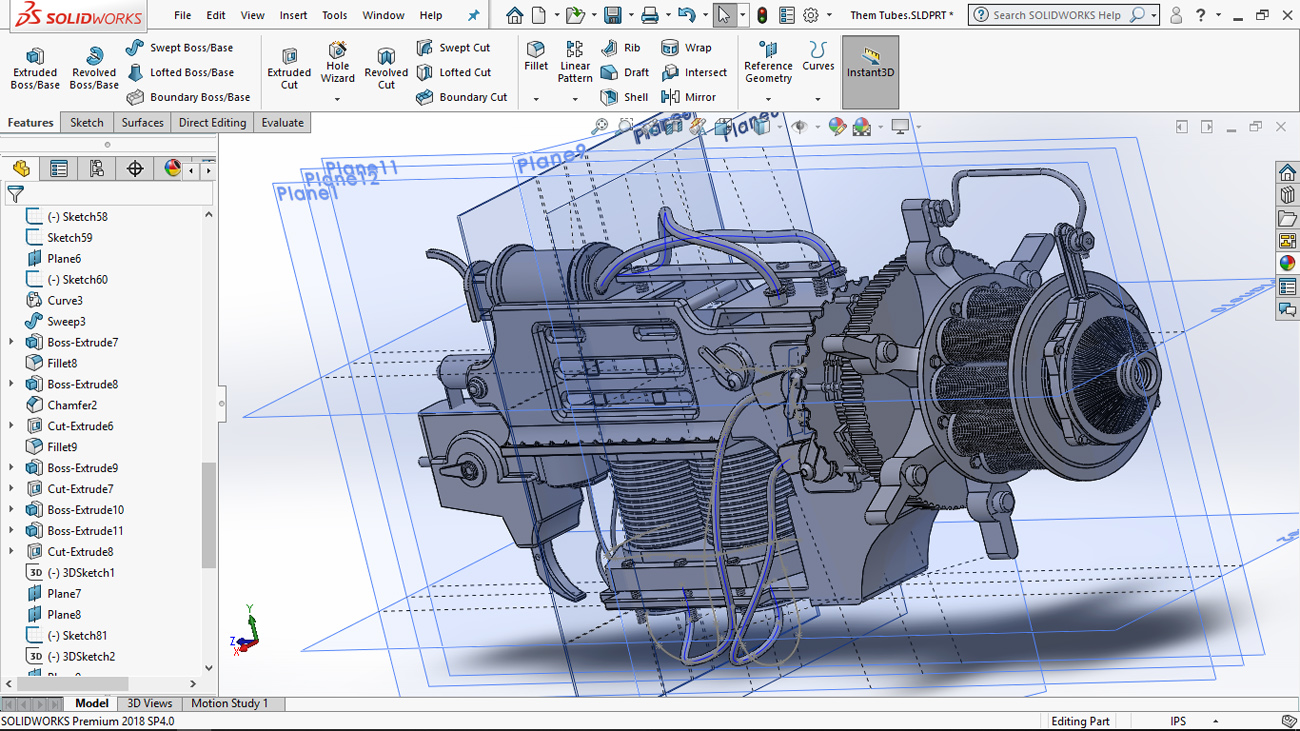Screen dimensions: 1300x731
Task: Switch to the Surfaces tab
Action: tap(142, 123)
